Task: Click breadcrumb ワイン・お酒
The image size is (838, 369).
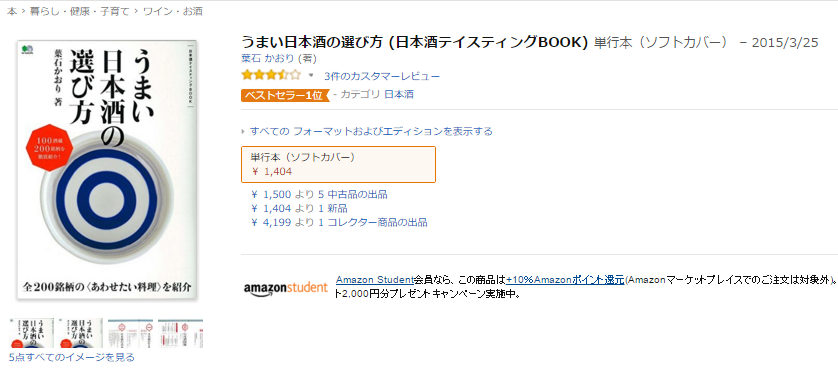Action: pyautogui.click(x=173, y=11)
